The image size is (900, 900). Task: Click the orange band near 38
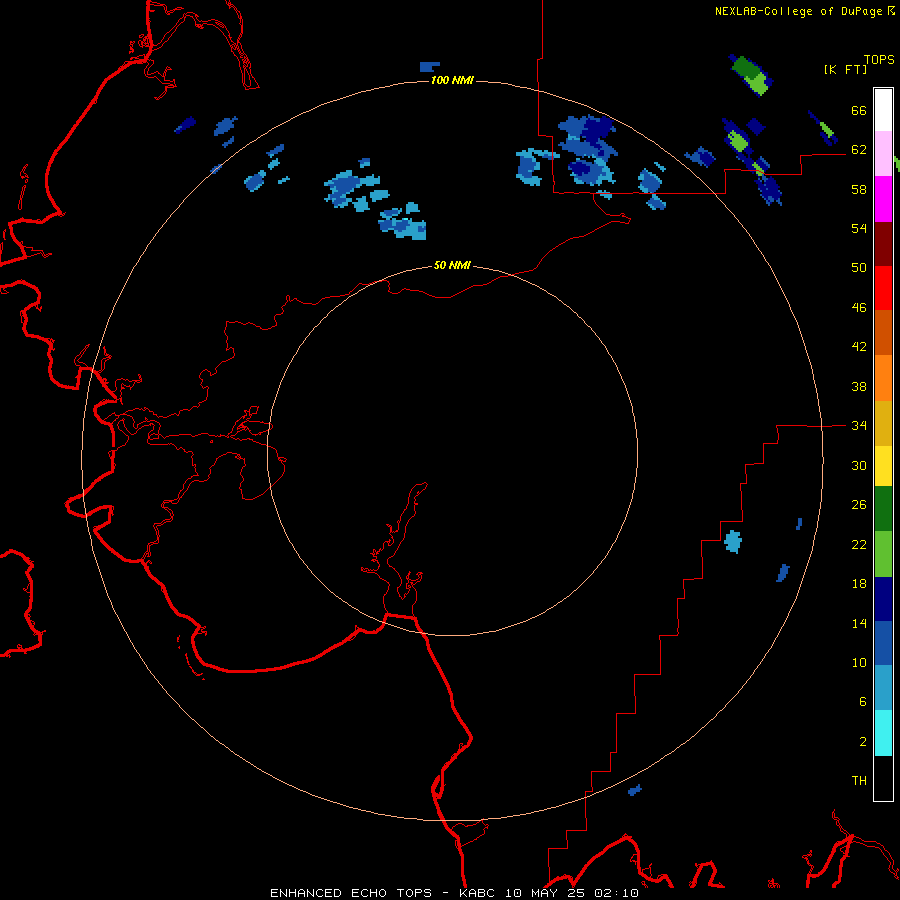[883, 378]
